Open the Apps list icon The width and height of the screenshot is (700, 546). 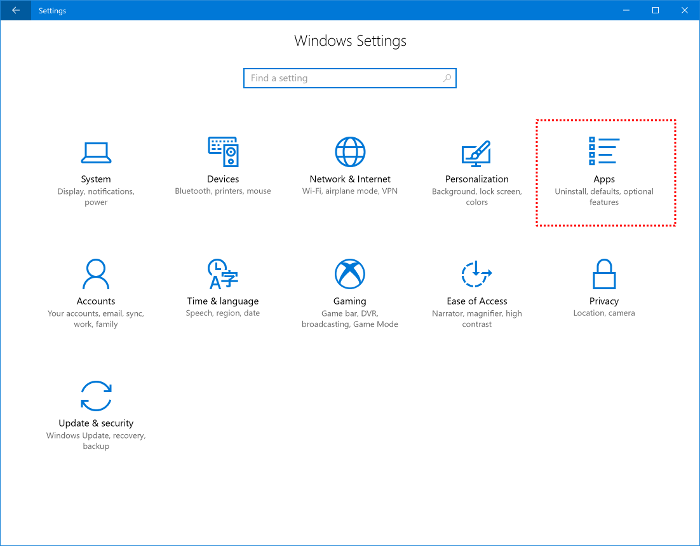coord(604,151)
